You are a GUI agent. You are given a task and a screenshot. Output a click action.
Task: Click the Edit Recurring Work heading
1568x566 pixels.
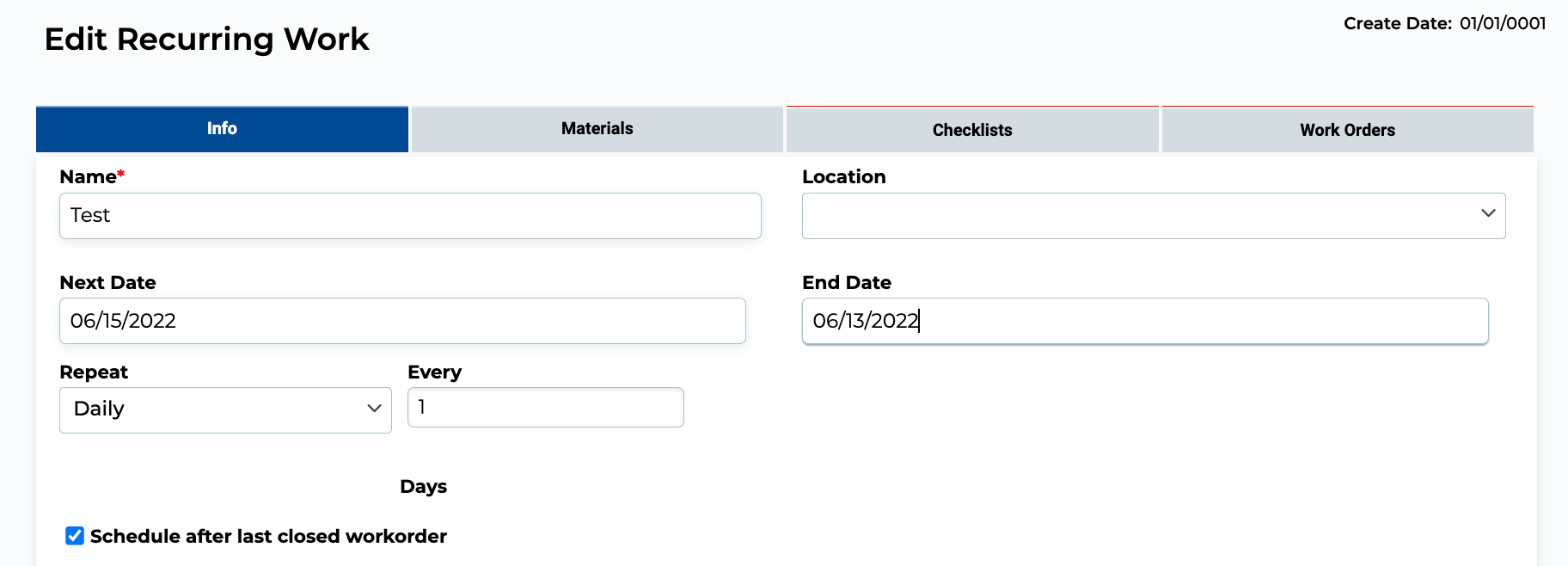206,40
